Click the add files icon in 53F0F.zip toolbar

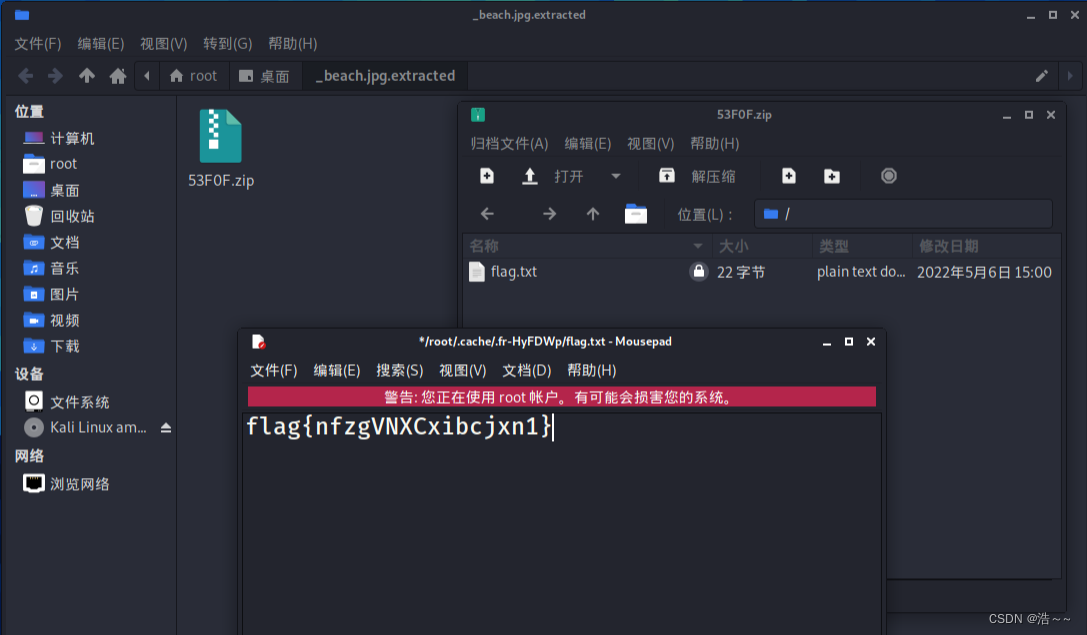click(789, 175)
